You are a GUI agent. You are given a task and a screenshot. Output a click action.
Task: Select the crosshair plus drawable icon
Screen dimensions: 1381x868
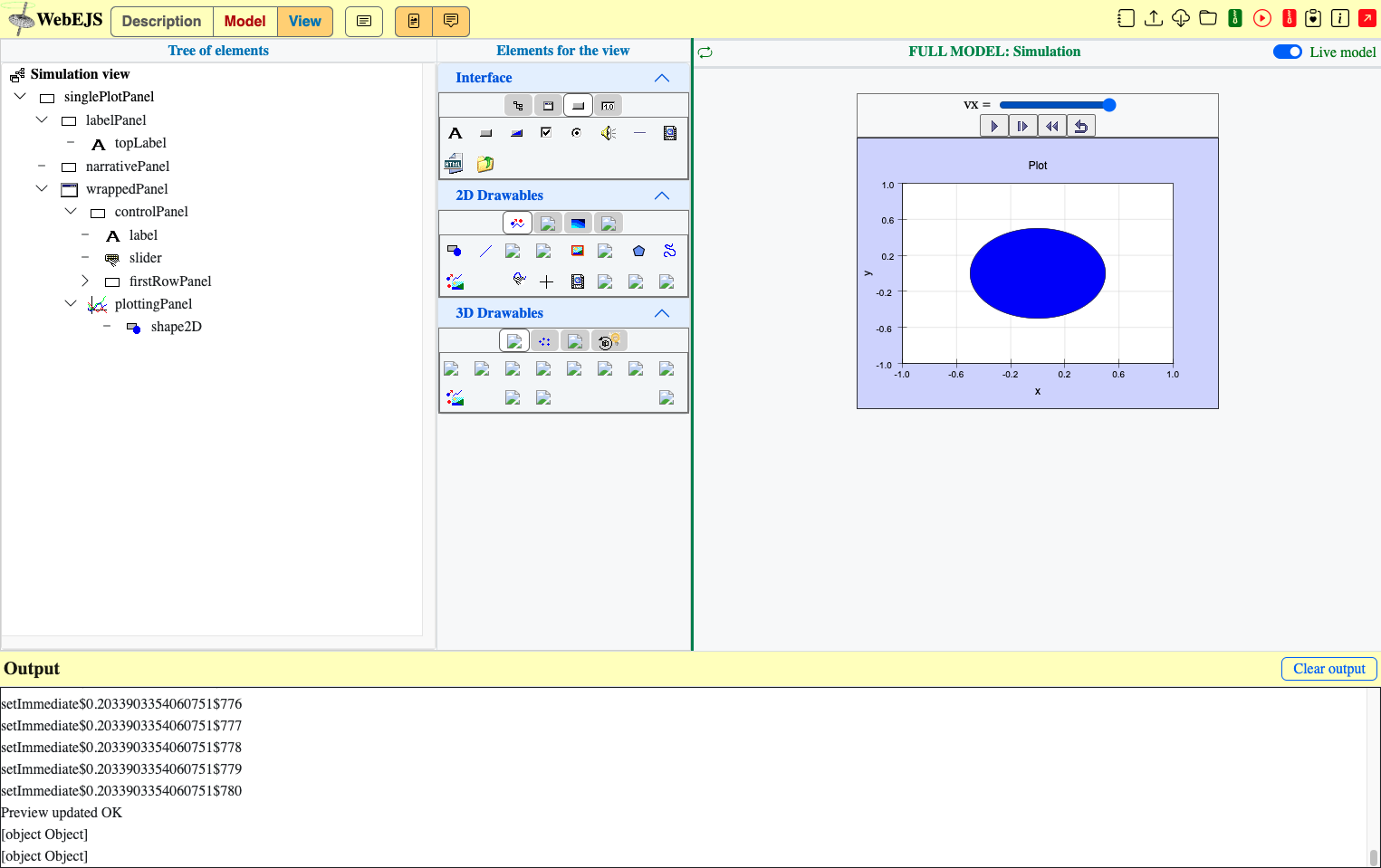[x=546, y=281]
